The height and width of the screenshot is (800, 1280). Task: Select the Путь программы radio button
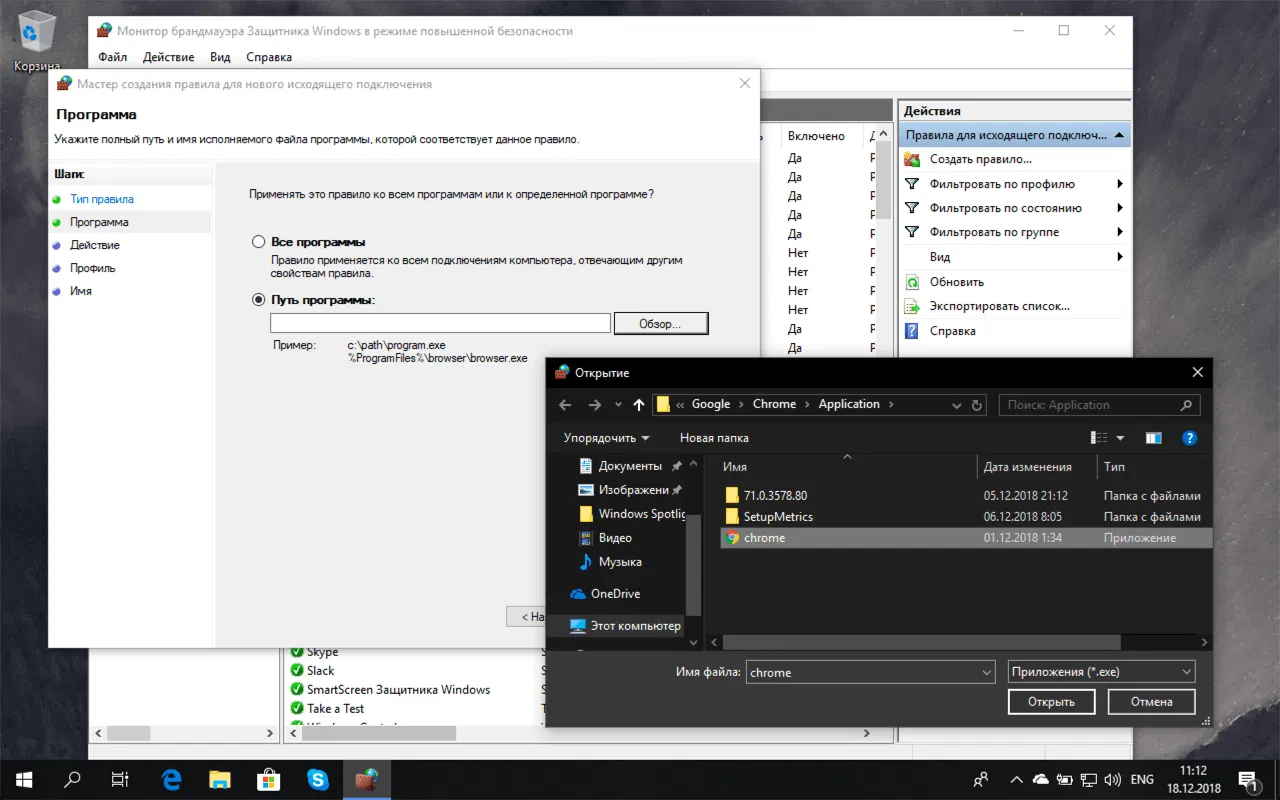click(x=258, y=299)
